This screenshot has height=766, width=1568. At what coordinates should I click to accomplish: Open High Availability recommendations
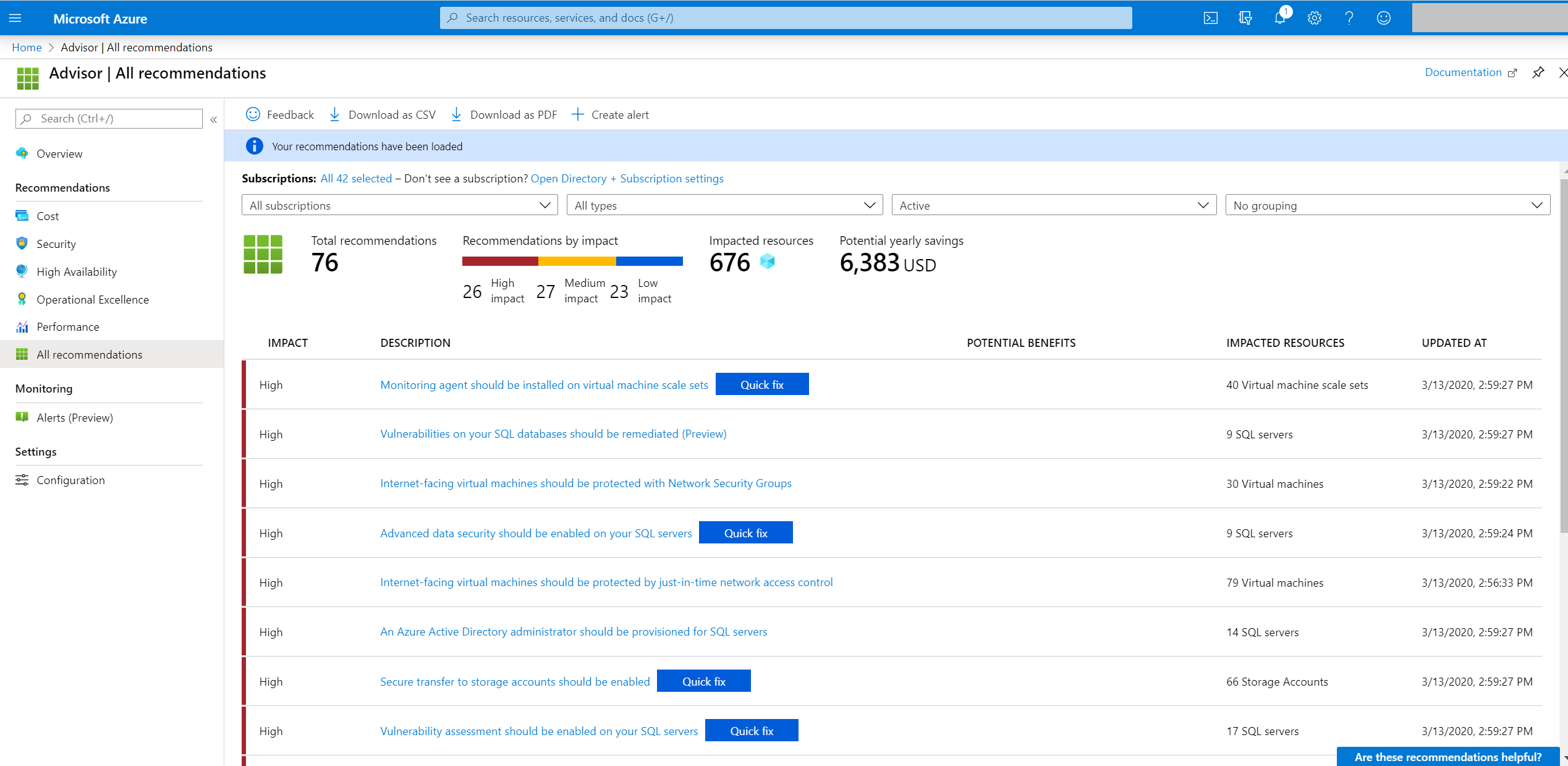tap(76, 271)
